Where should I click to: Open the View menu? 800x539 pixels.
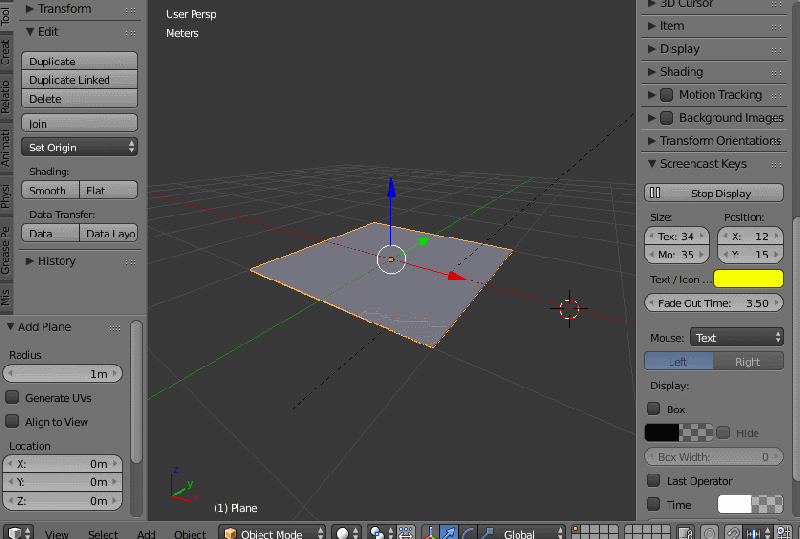(x=57, y=534)
